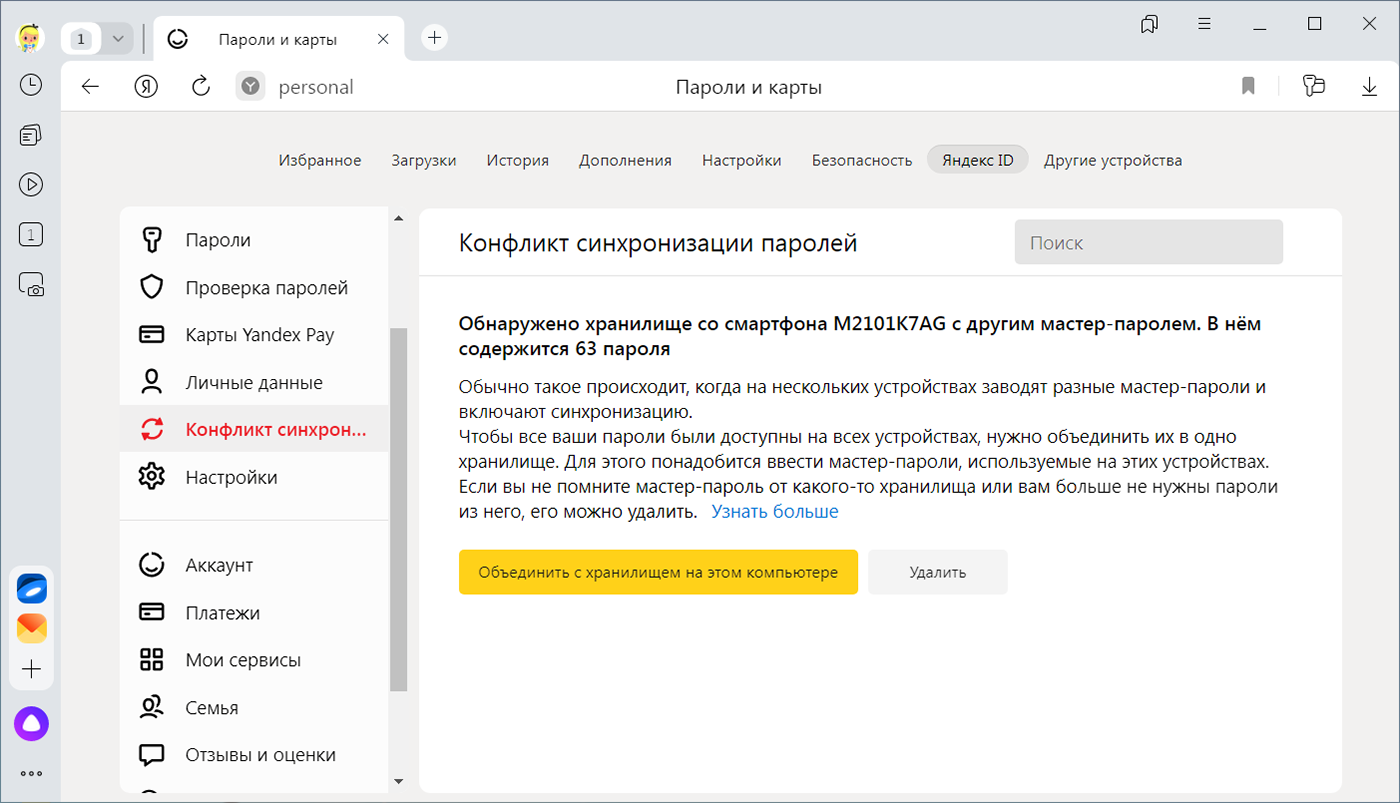This screenshot has height=803, width=1400.
Task: Open the blue browser app in the sidebar
Action: (x=31, y=589)
